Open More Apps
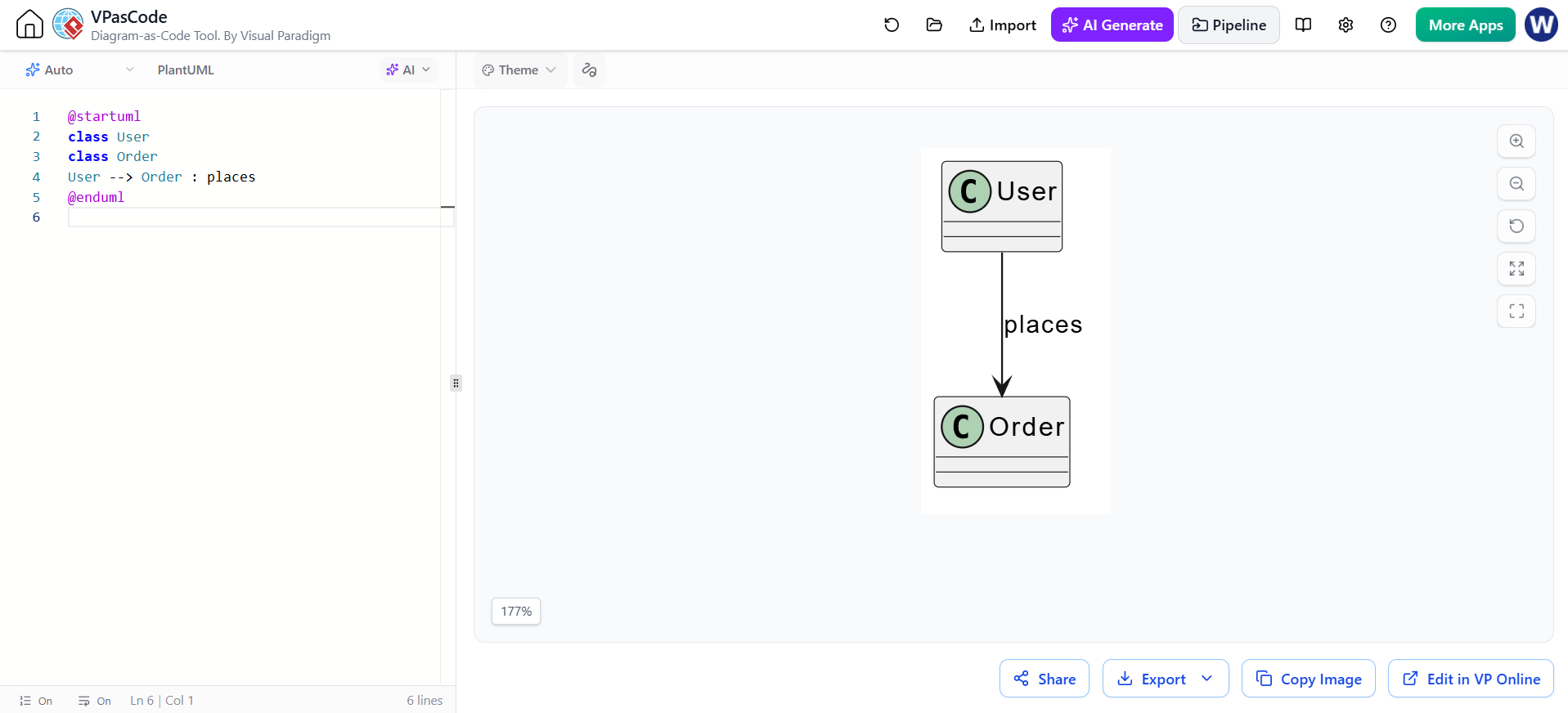 1466,25
